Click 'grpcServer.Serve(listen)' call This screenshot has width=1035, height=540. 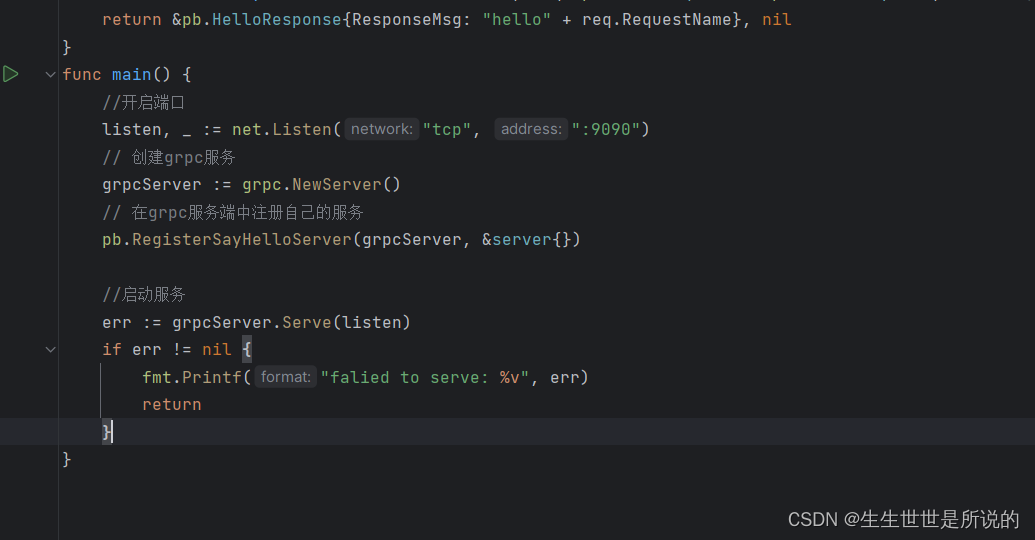tap(291, 323)
